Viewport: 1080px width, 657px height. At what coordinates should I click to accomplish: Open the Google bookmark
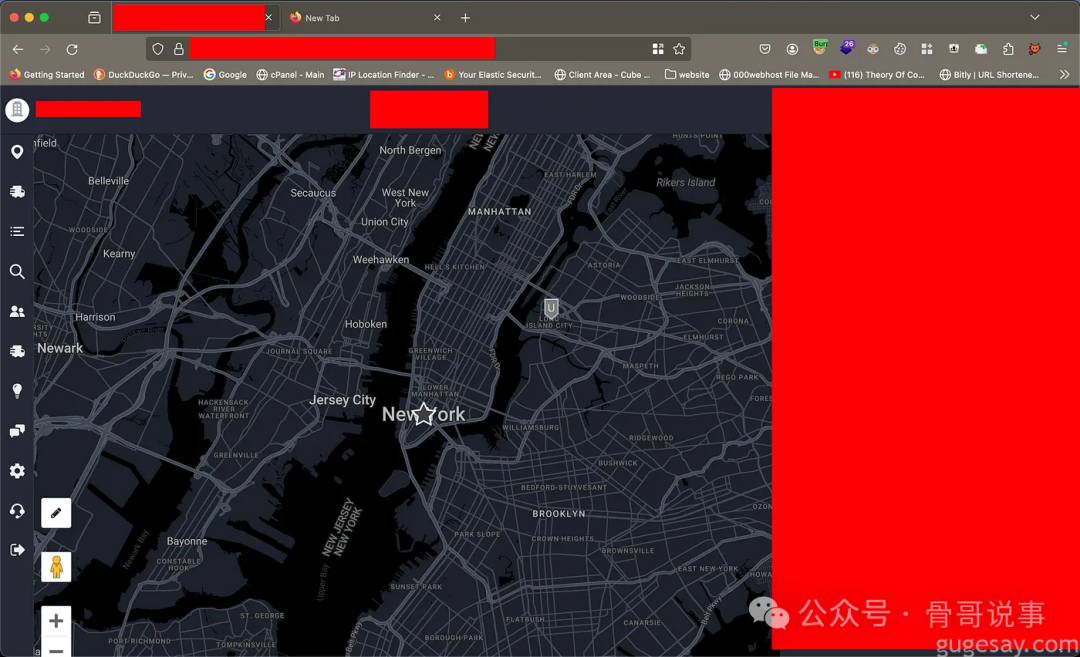tap(225, 74)
